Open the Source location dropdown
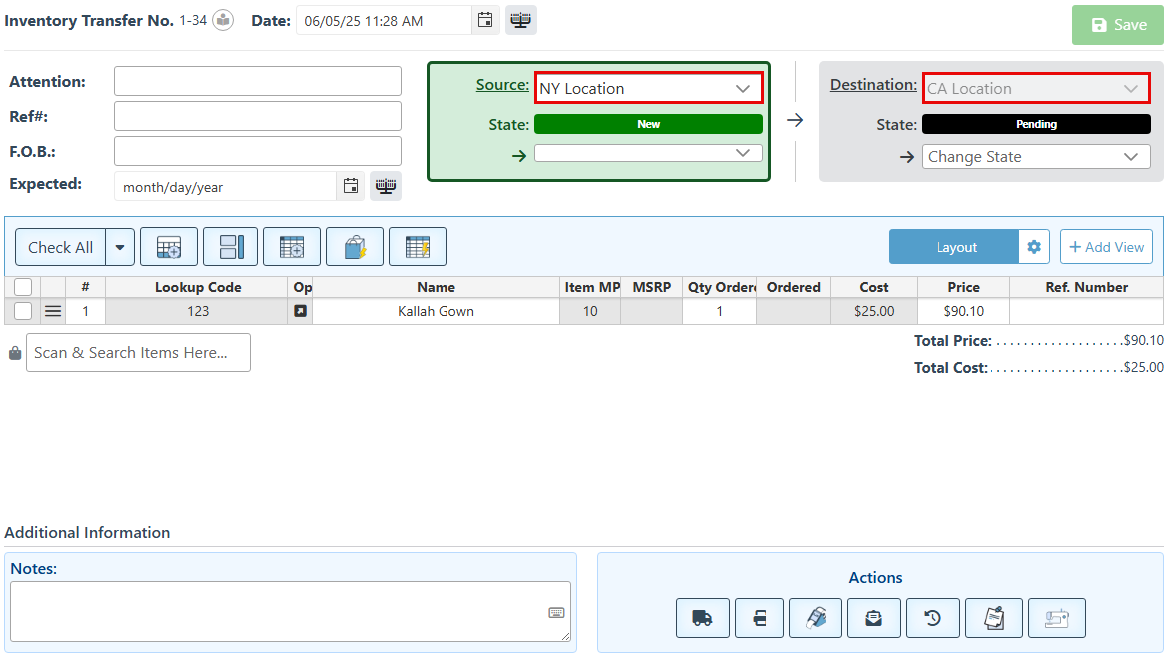 click(649, 88)
